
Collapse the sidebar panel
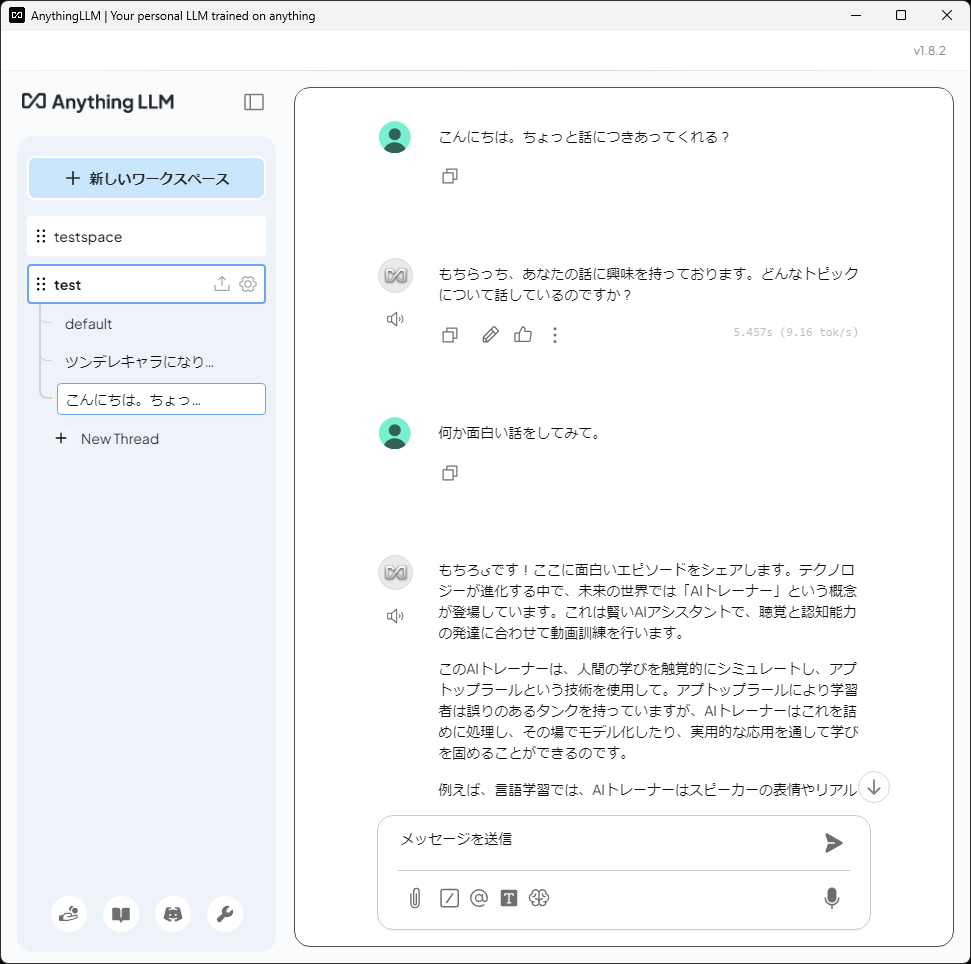(x=254, y=101)
